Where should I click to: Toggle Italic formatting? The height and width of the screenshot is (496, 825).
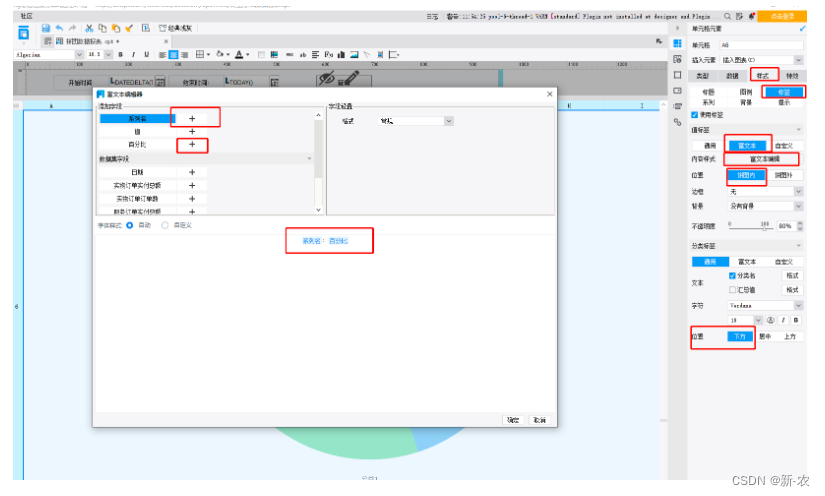[134, 54]
